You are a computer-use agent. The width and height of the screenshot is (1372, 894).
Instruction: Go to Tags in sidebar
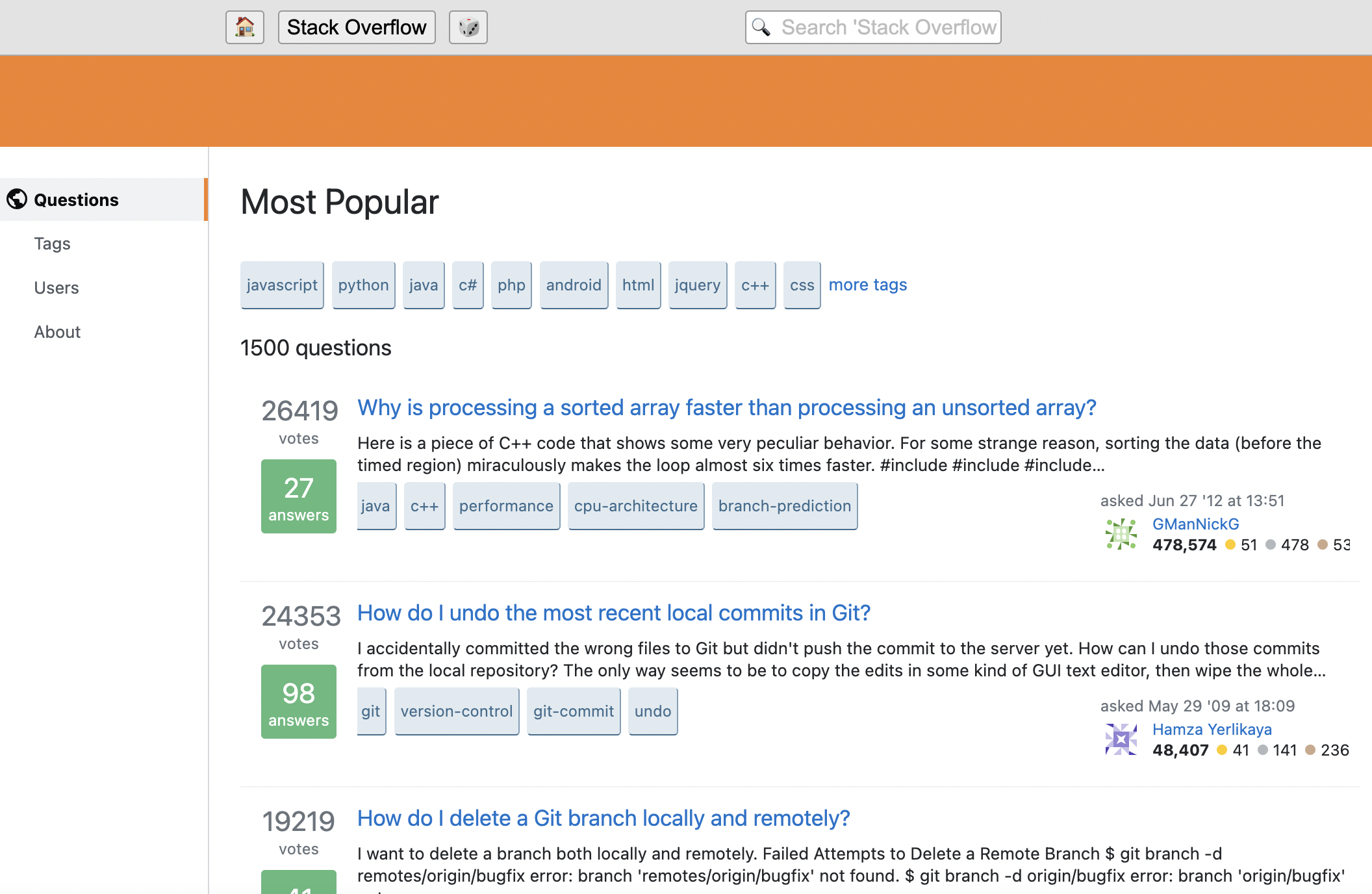click(52, 244)
